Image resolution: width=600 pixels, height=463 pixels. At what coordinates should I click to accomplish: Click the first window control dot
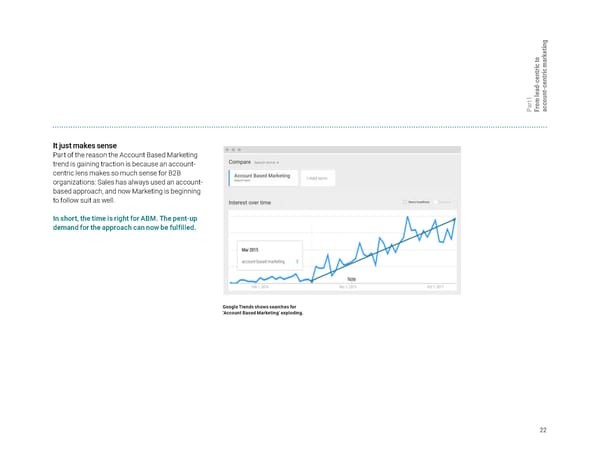[229, 151]
